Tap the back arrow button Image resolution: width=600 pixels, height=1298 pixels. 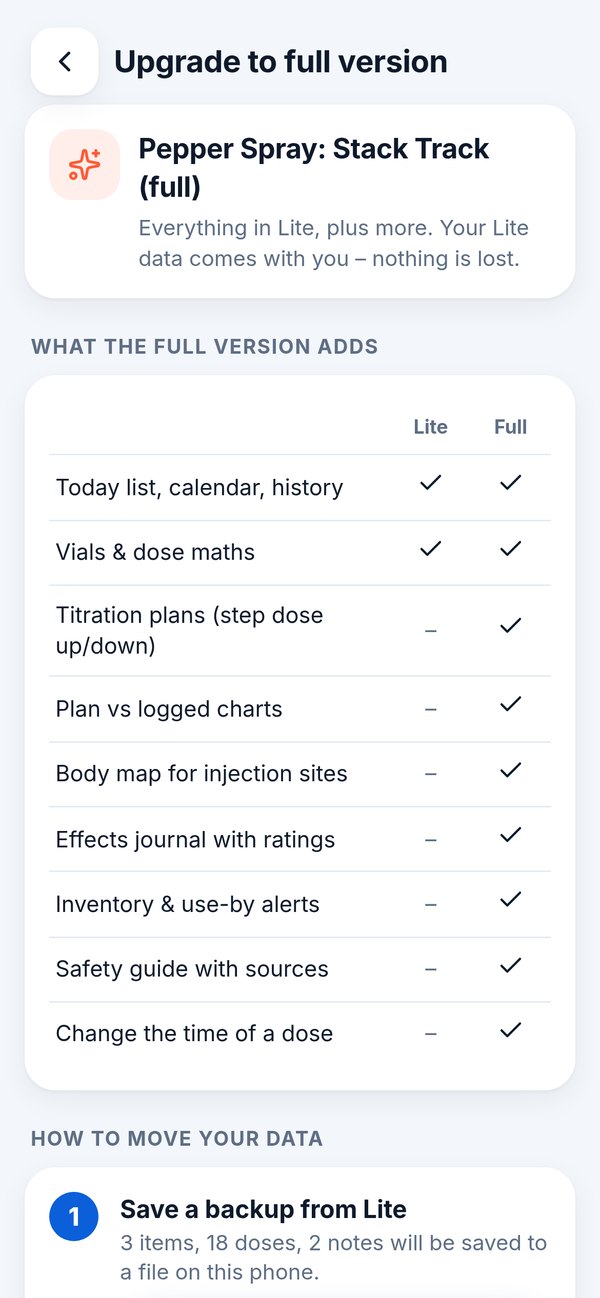coord(64,61)
